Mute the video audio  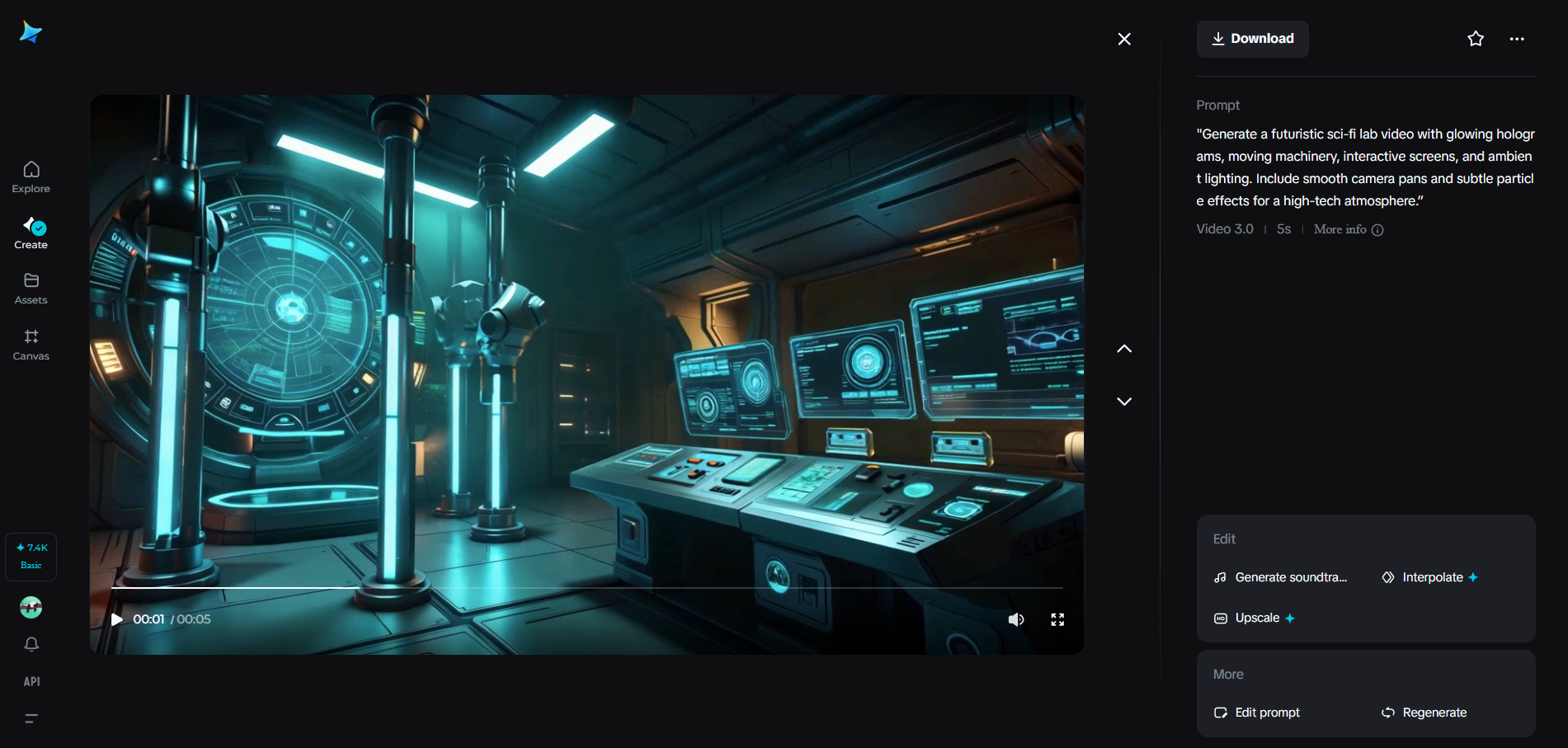pos(1015,619)
